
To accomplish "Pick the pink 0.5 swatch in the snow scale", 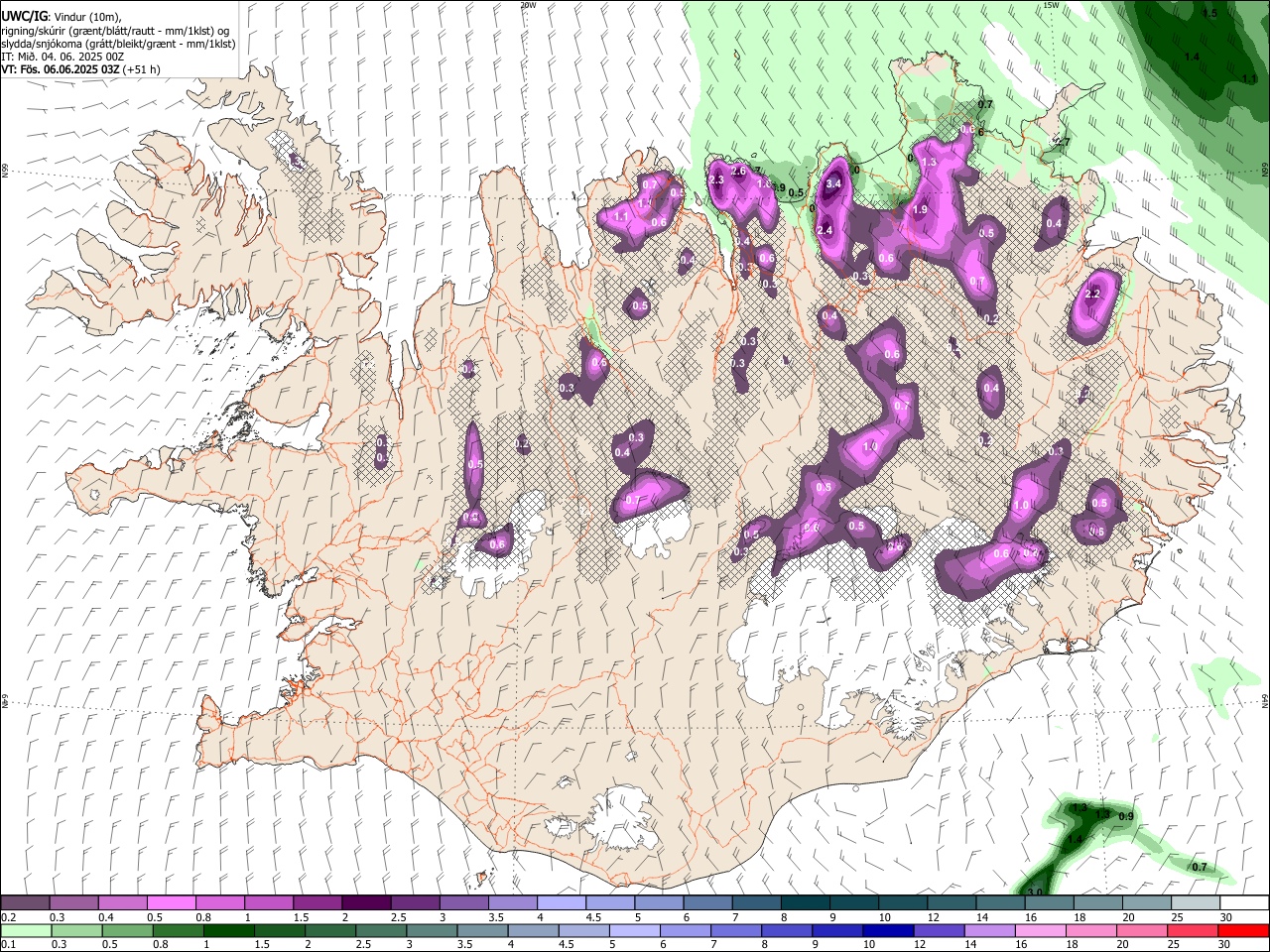I will click(171, 903).
